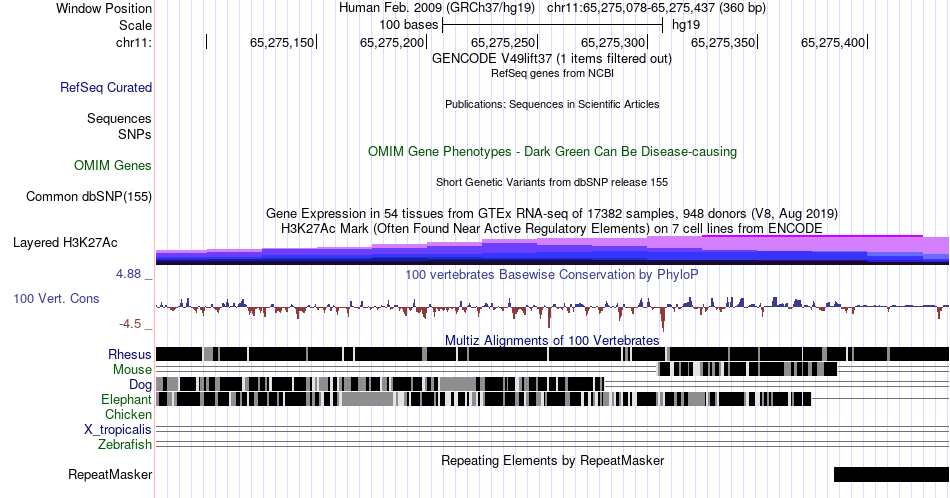Screen dimensions: 950x498
Task: Open the OMIM Genes track label
Action: pos(113,165)
